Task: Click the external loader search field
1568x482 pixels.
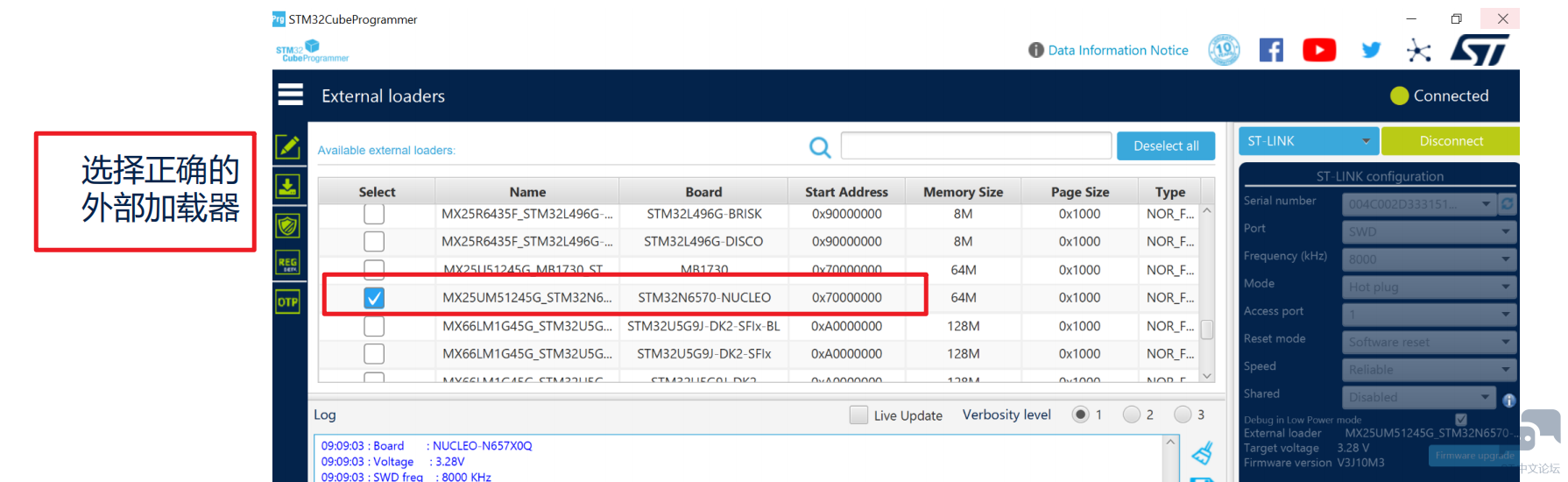Action: pos(976,146)
